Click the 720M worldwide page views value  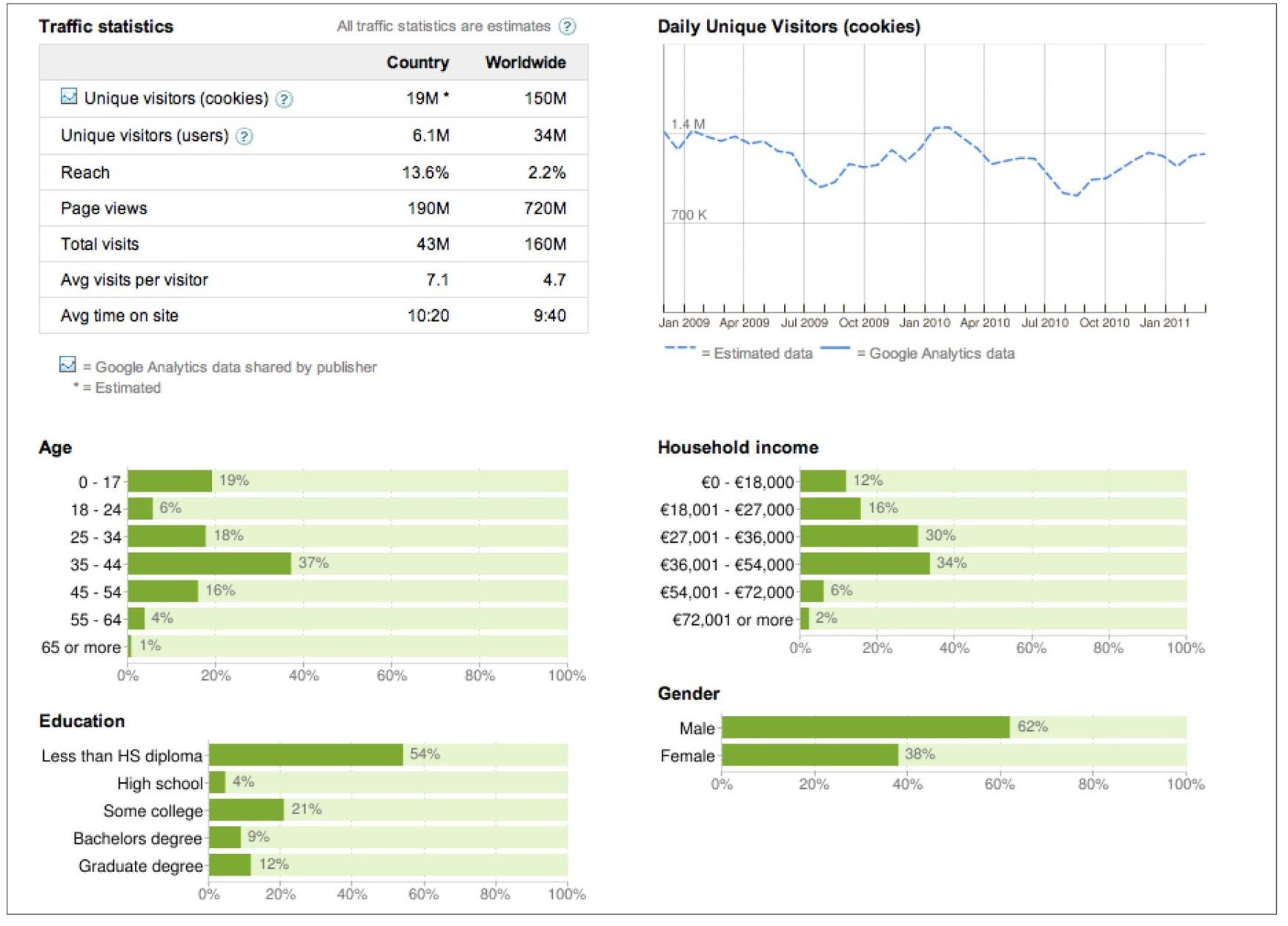point(545,208)
